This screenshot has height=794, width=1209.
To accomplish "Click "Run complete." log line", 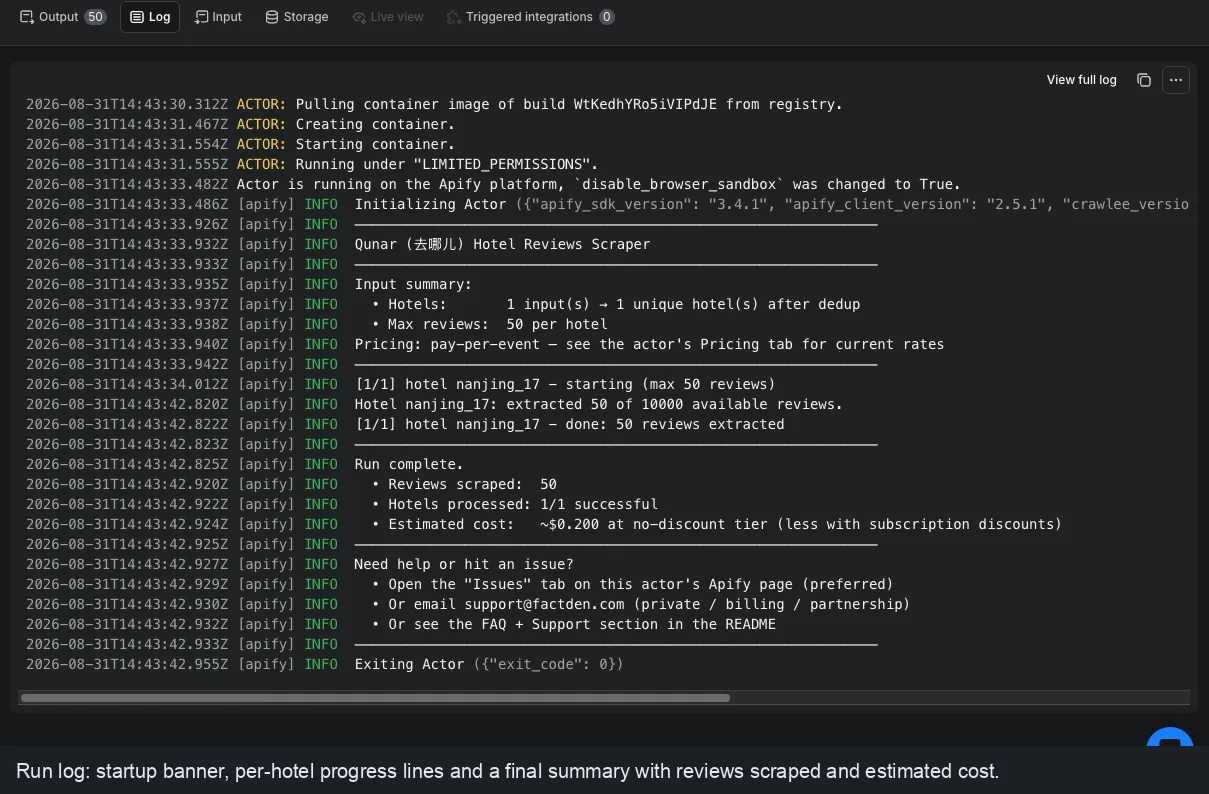I will coord(245,464).
